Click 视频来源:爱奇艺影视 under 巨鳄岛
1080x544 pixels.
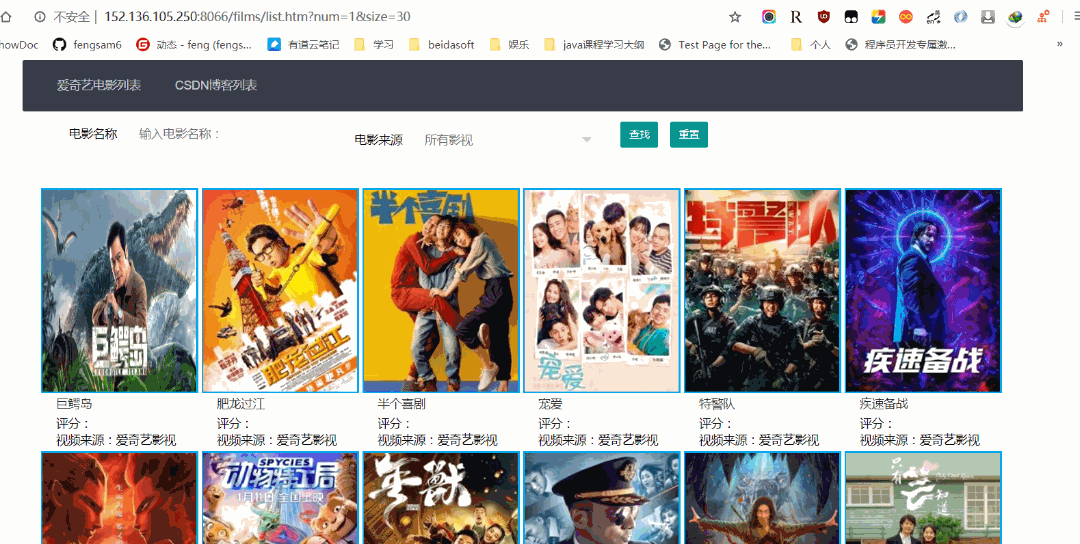[x=116, y=440]
